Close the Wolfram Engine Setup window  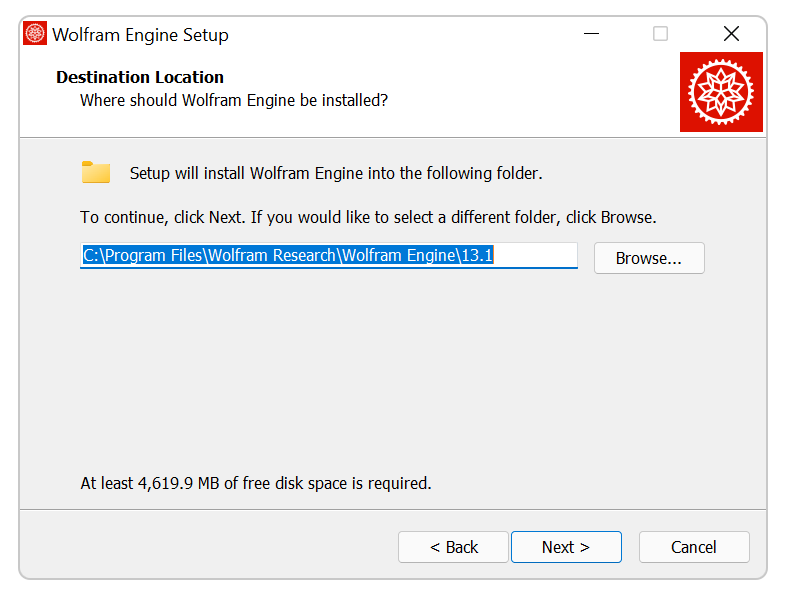tap(731, 34)
